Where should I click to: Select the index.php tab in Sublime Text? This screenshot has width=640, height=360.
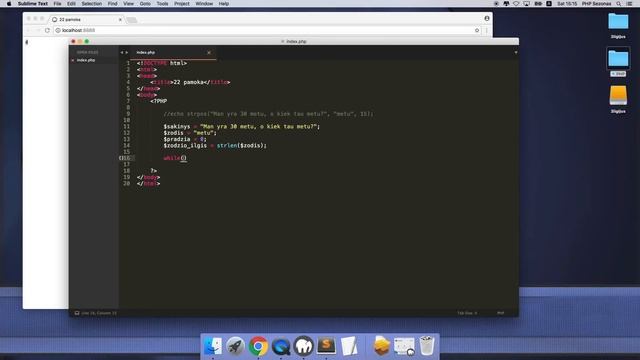coord(173,52)
